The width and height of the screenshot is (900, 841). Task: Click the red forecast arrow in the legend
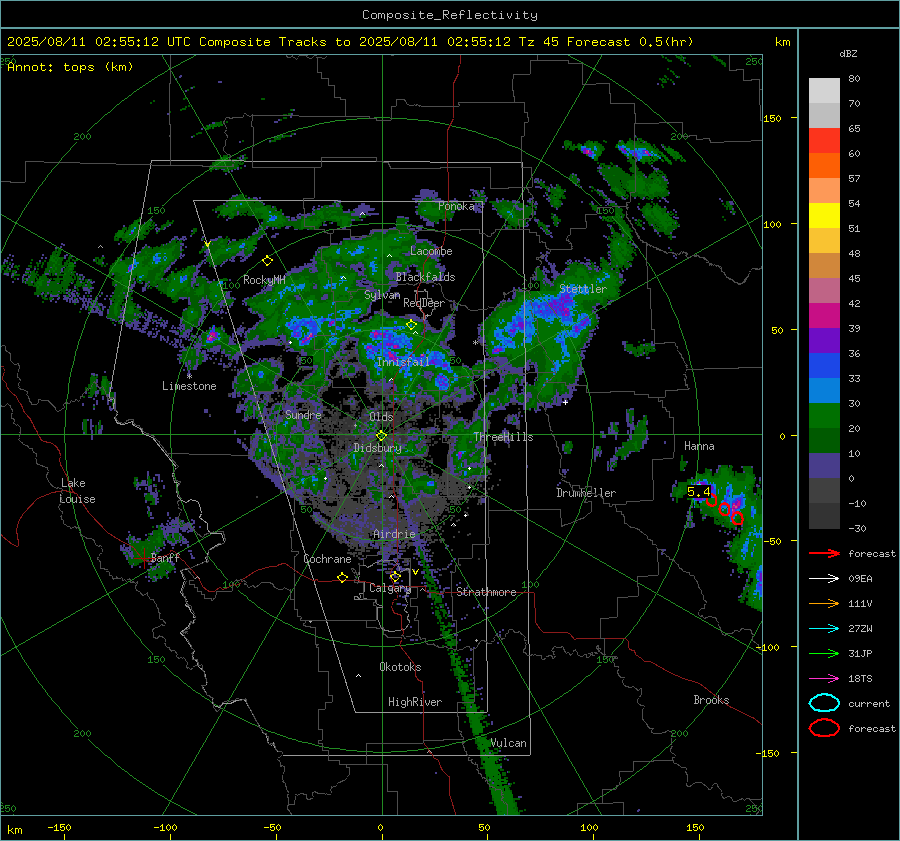tap(824, 553)
